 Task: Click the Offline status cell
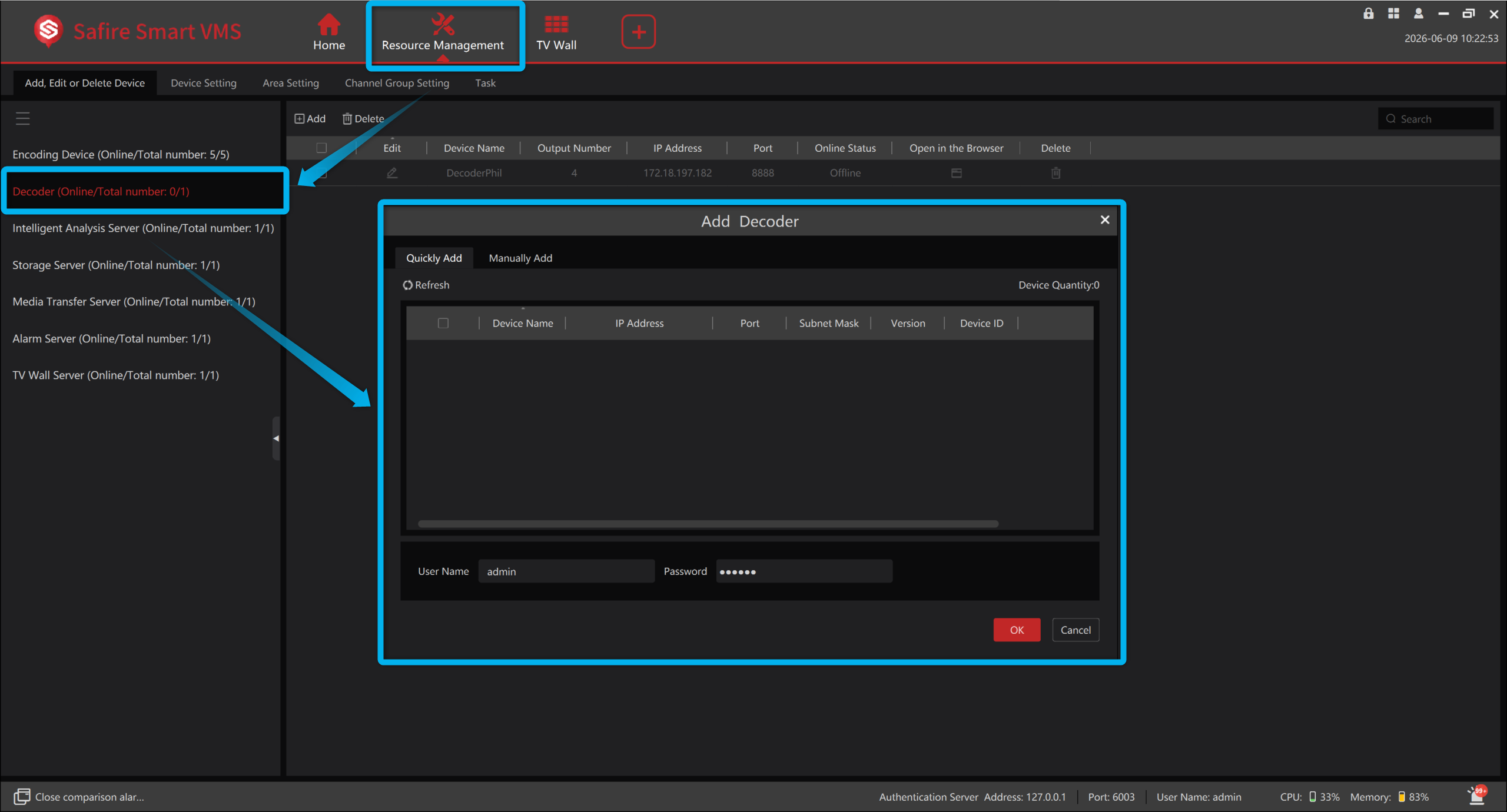845,173
